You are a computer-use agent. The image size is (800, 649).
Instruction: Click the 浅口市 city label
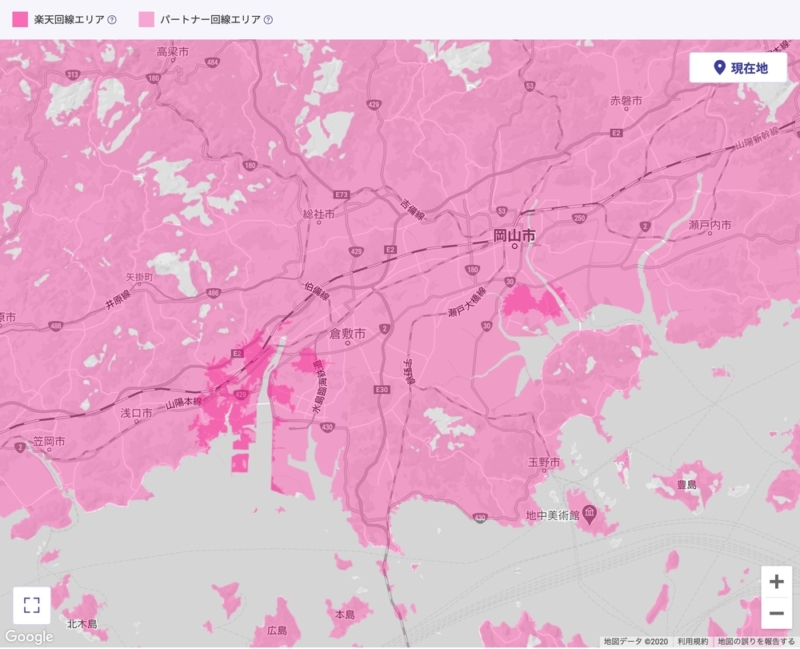(x=136, y=413)
